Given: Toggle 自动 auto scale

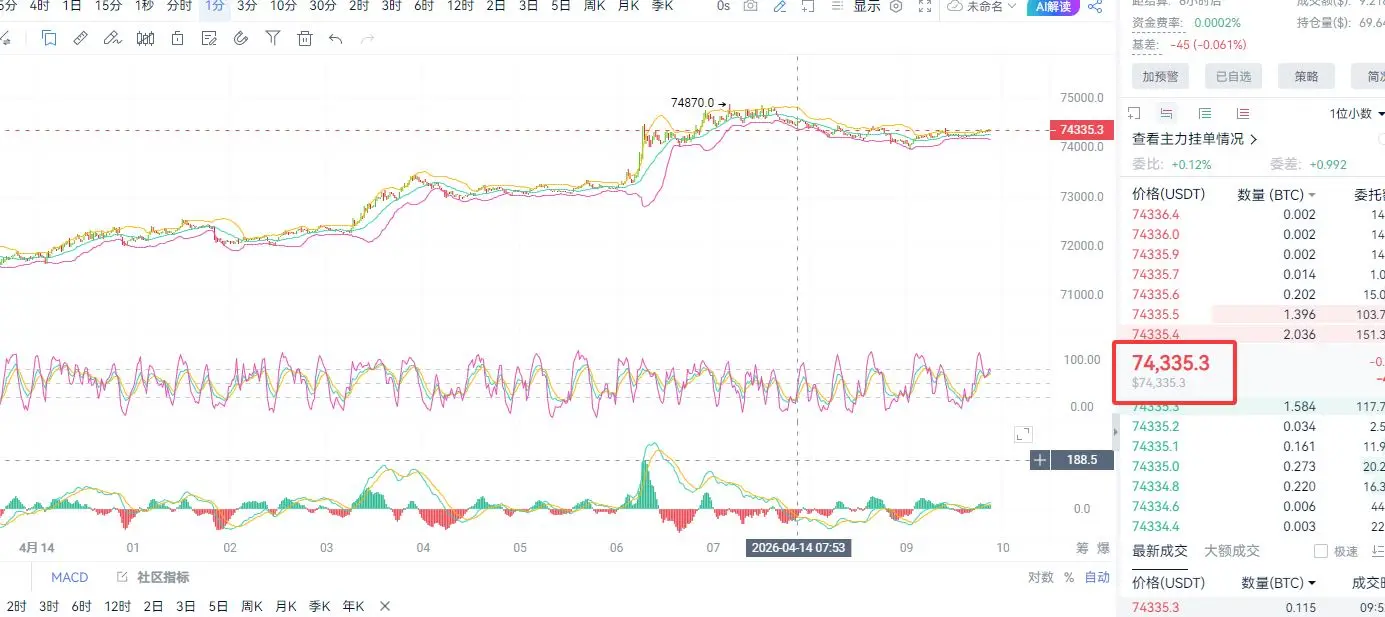Looking at the screenshot, I should point(1097,577).
